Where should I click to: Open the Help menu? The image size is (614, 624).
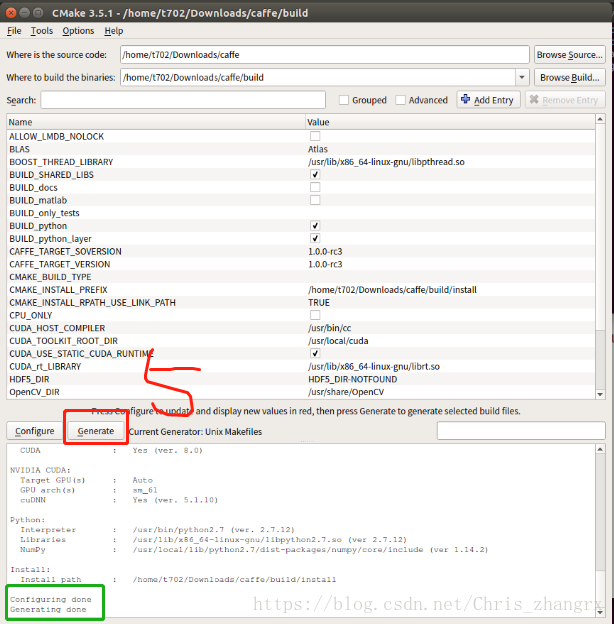click(x=114, y=31)
